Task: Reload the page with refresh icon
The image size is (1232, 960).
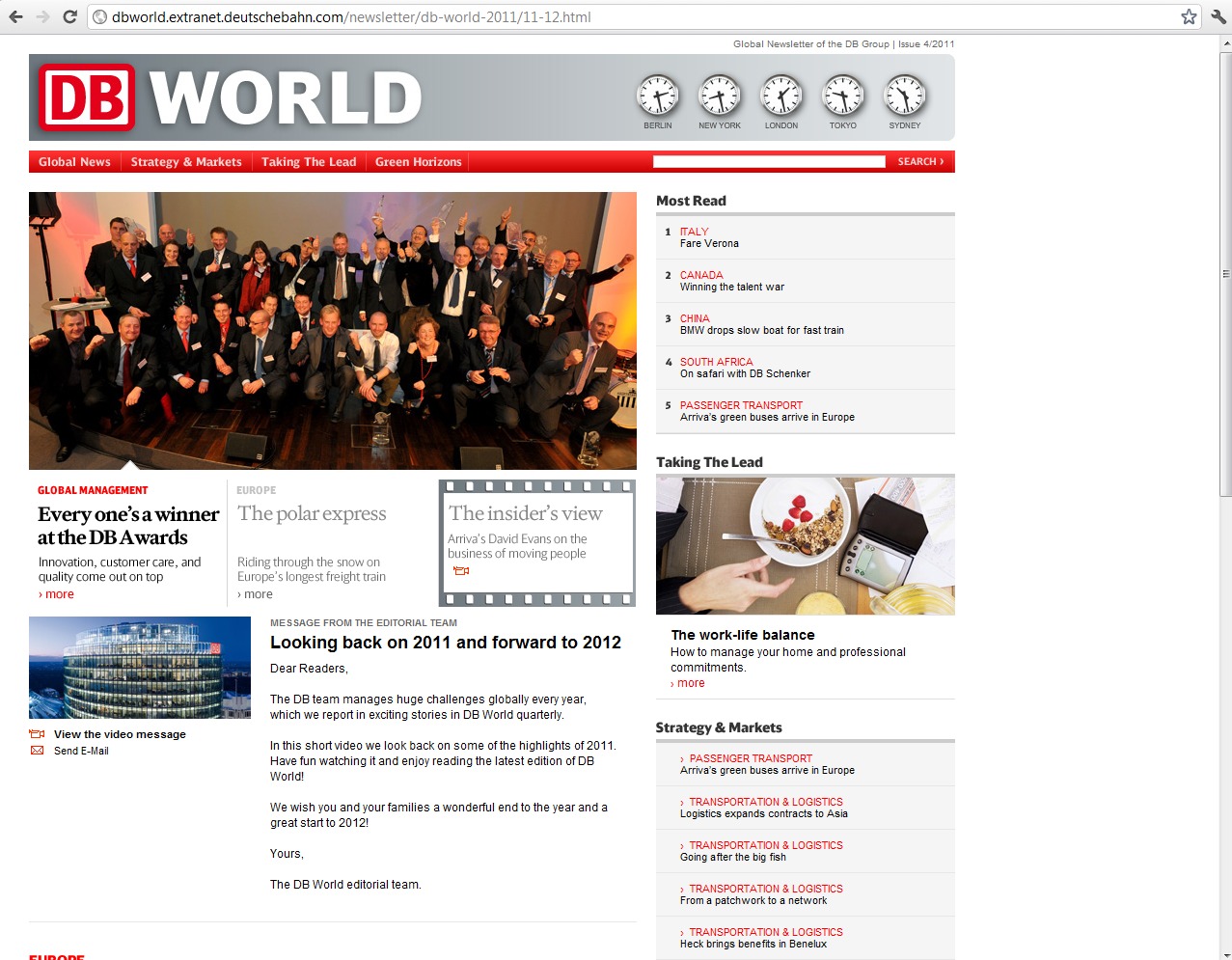Action: tap(69, 16)
